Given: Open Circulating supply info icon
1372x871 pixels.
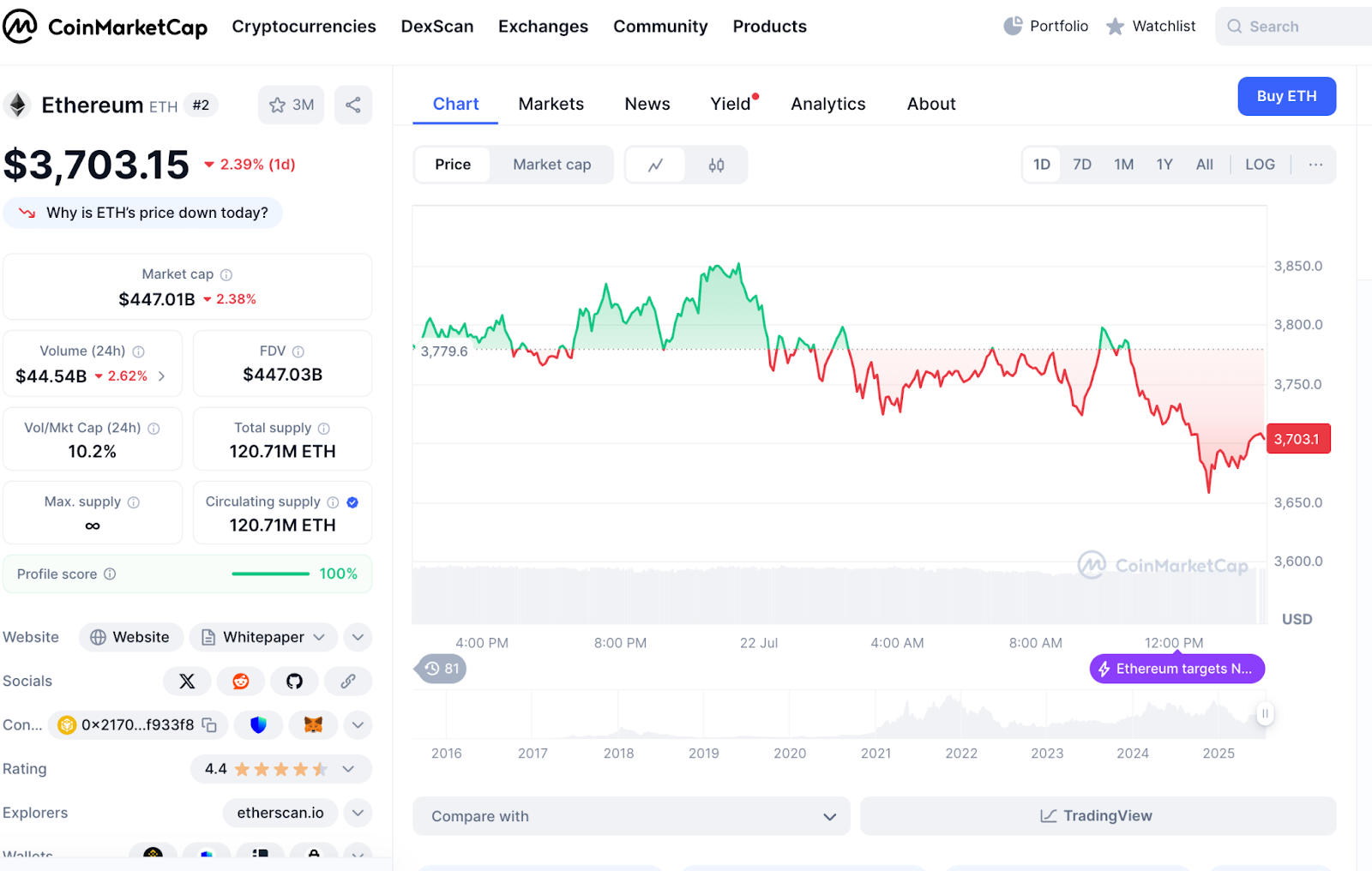Looking at the screenshot, I should pyautogui.click(x=333, y=502).
